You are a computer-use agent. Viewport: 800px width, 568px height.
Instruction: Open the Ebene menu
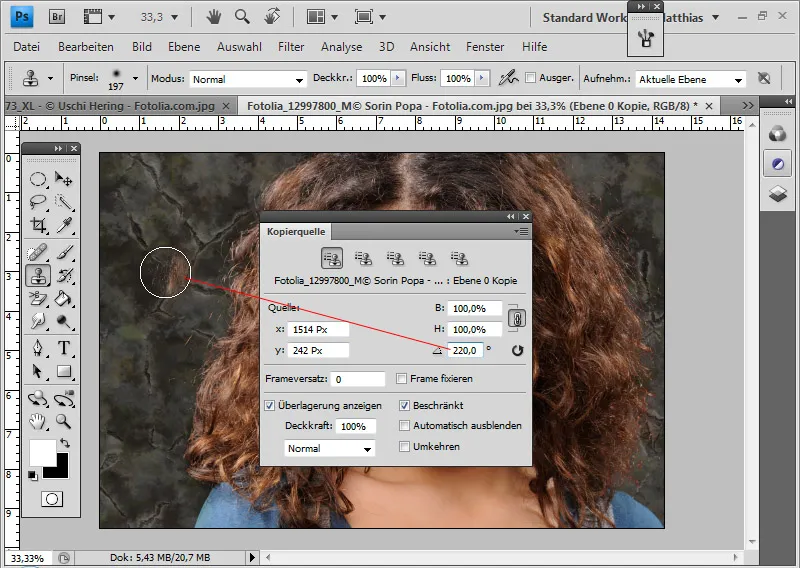[x=184, y=47]
